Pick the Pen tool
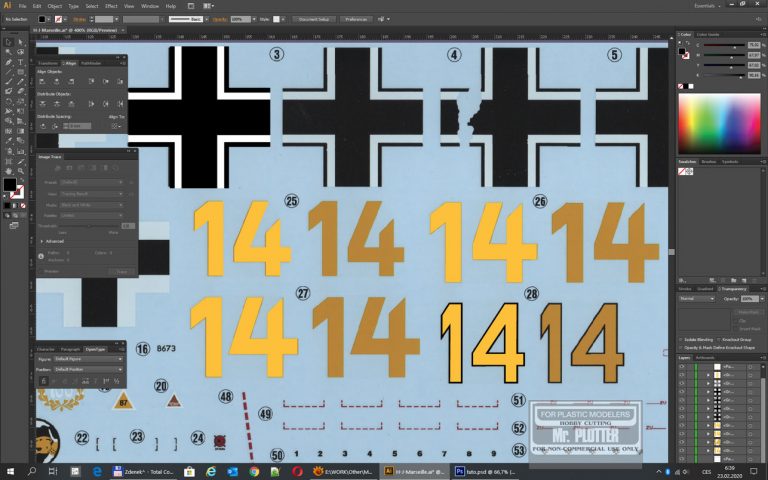768x480 pixels. pos(8,62)
